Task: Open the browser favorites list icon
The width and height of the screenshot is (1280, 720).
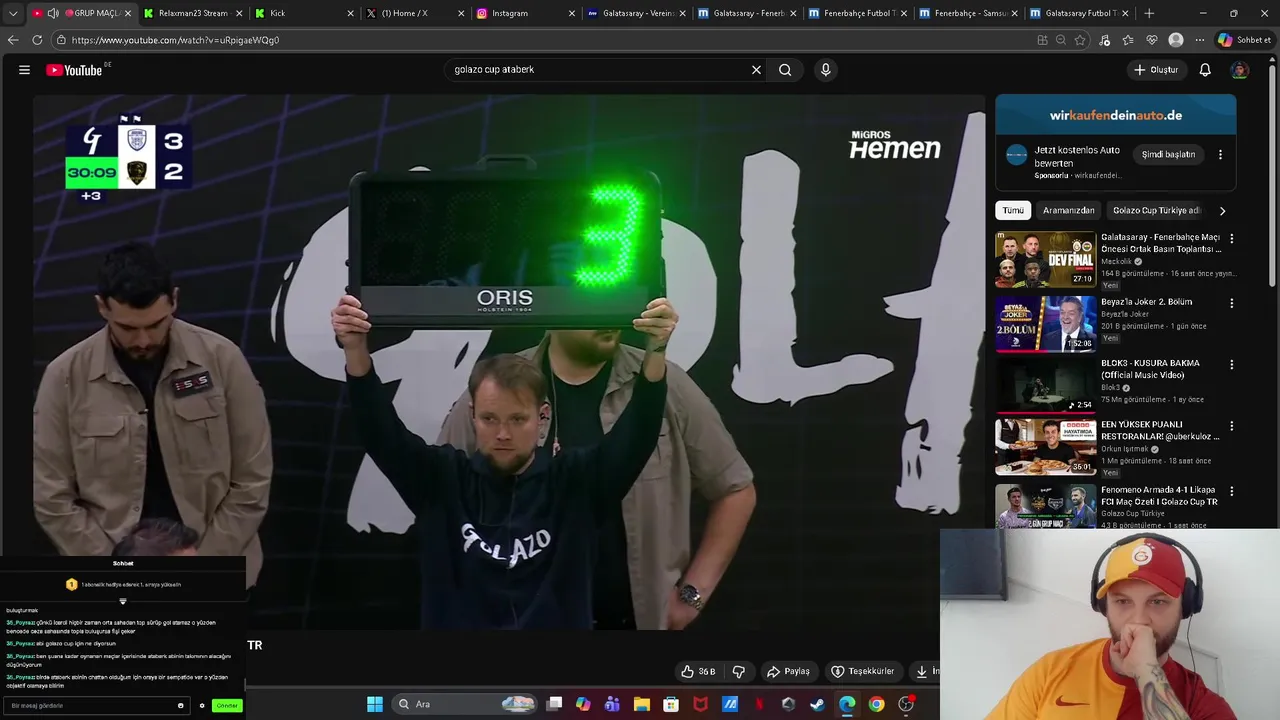Action: 1128,40
